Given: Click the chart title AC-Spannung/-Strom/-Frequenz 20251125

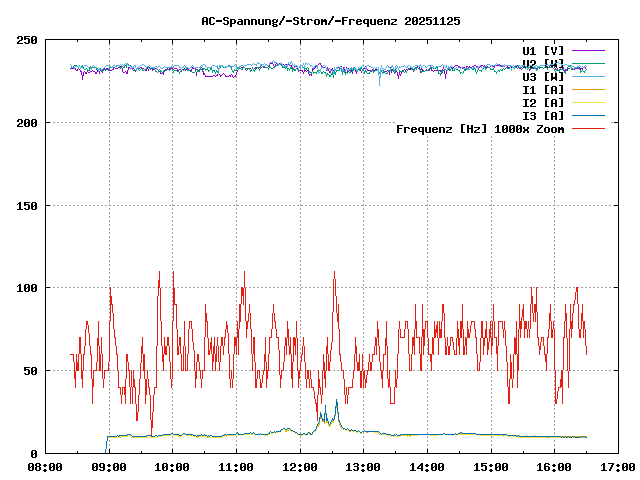Looking at the screenshot, I should pyautogui.click(x=317, y=20).
